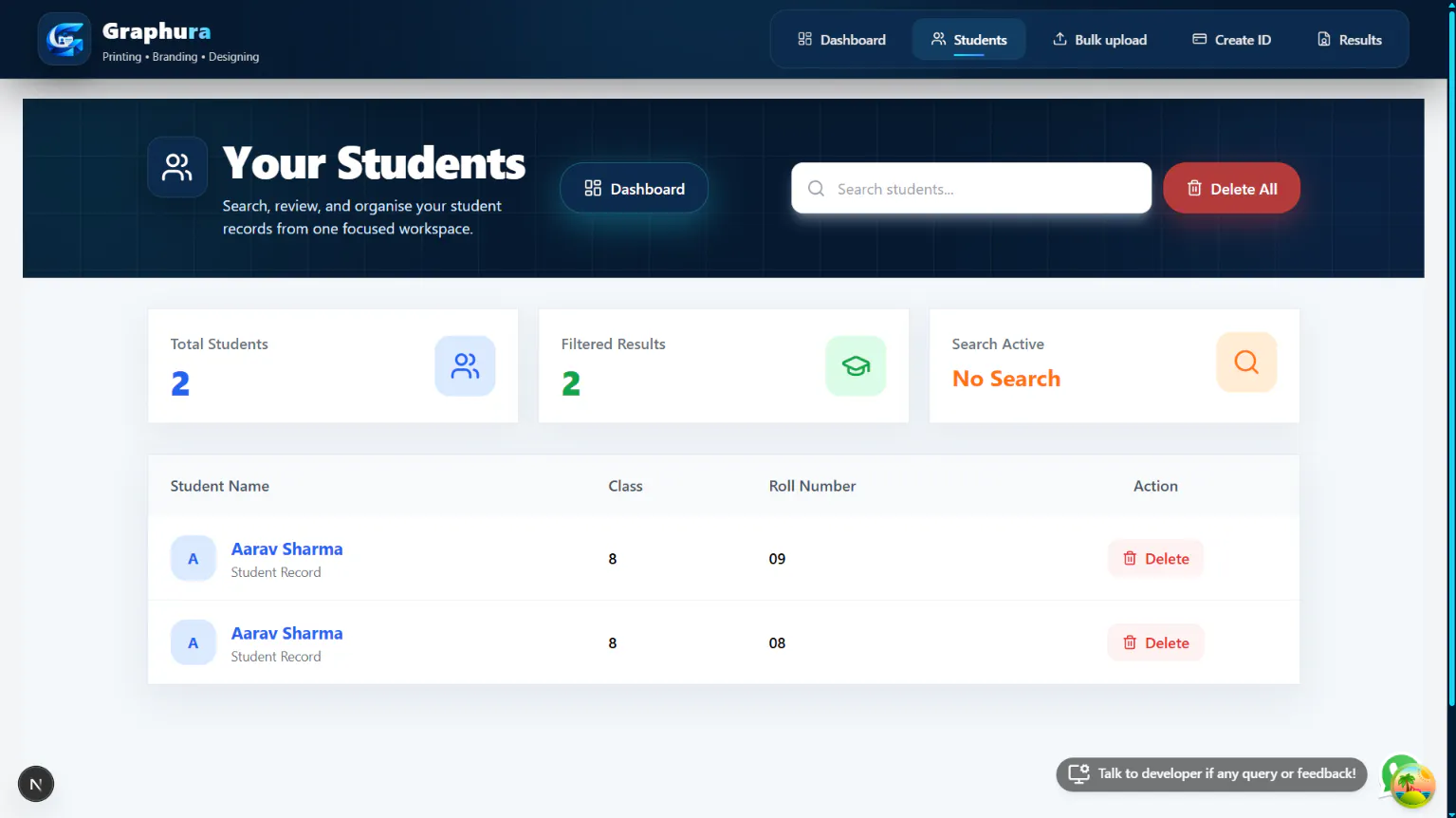Click roll number 08 cell
The width and height of the screenshot is (1456, 818).
[777, 643]
